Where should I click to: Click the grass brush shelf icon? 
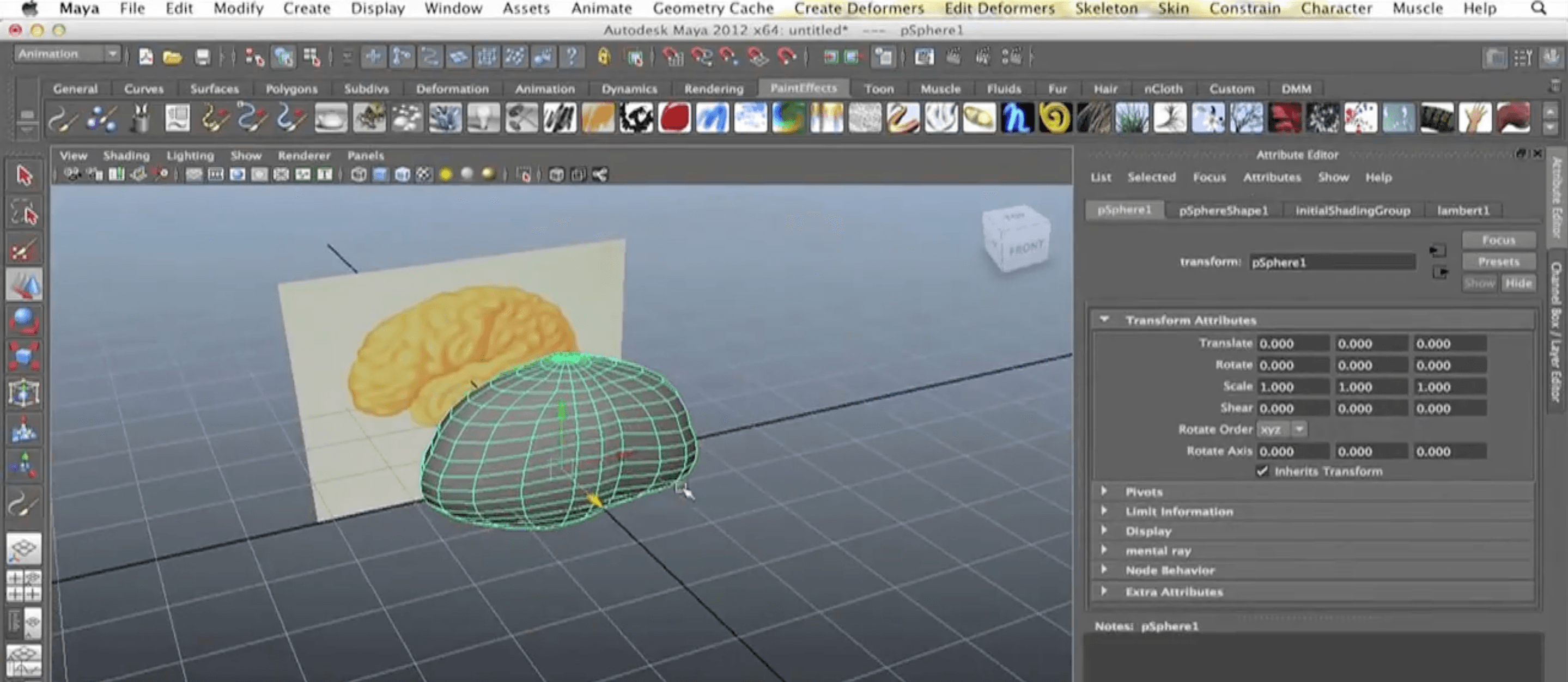[x=1132, y=118]
